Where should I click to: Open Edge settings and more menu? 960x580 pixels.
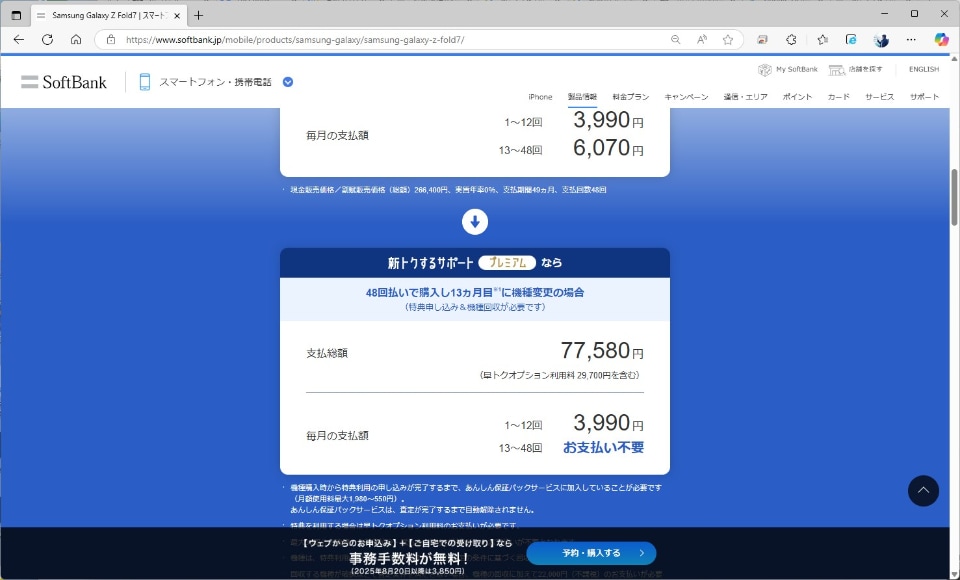[911, 40]
